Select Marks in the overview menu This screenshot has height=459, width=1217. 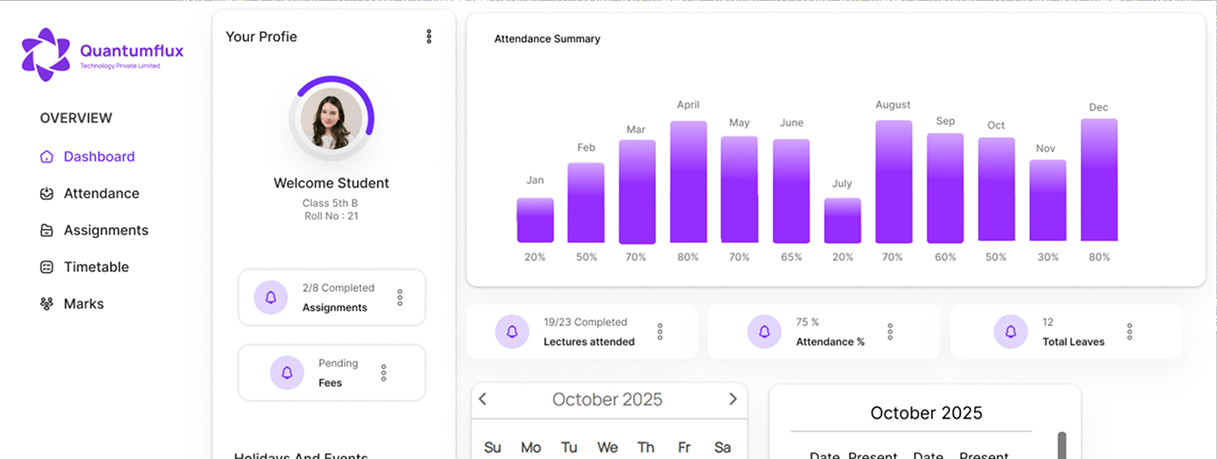click(84, 304)
